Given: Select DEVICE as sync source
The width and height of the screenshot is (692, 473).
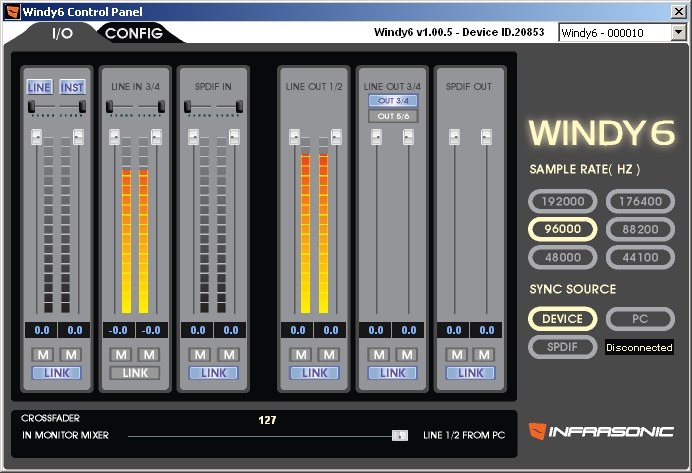Looking at the screenshot, I should 563,319.
